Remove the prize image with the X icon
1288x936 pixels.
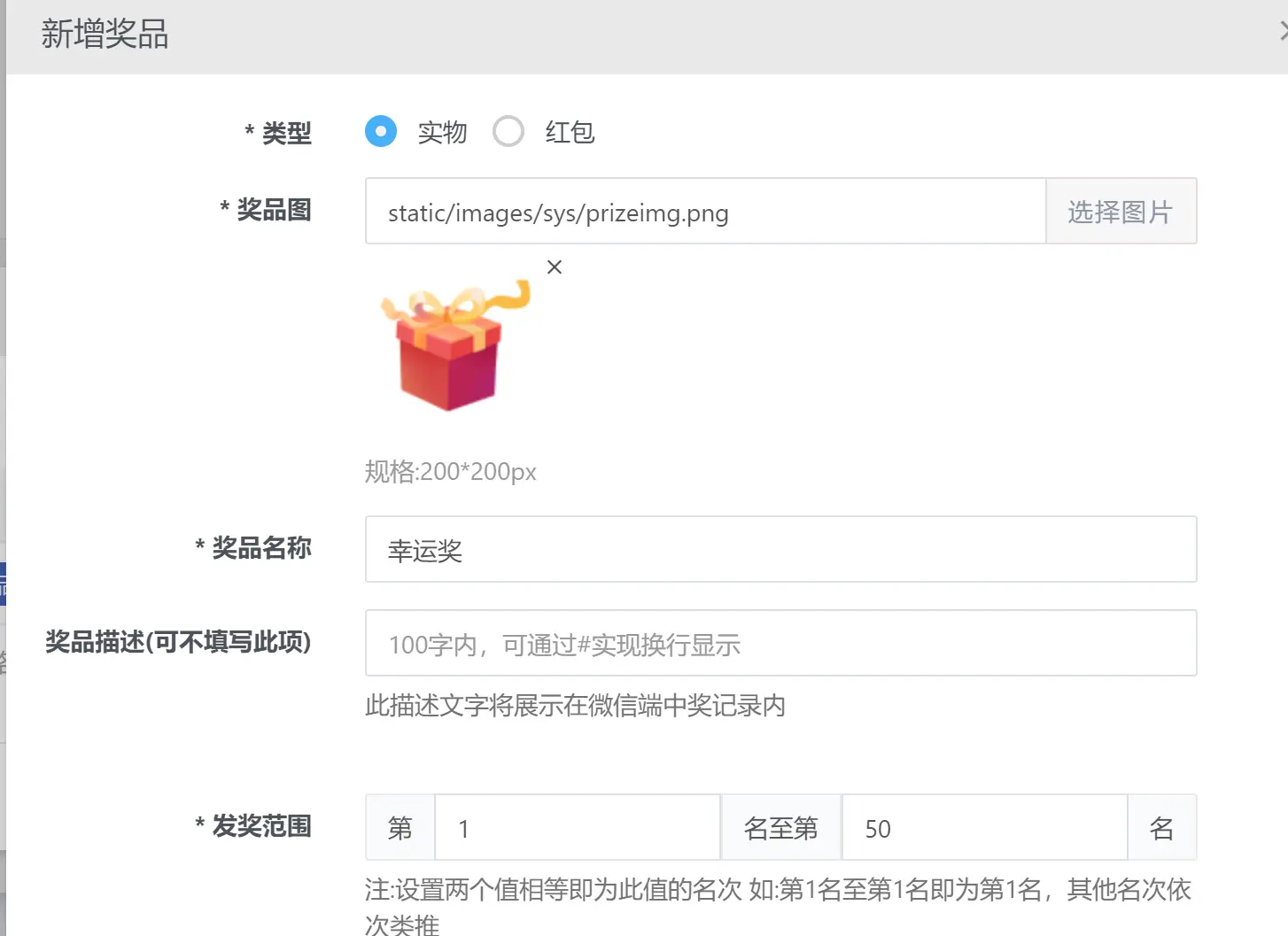tap(555, 267)
